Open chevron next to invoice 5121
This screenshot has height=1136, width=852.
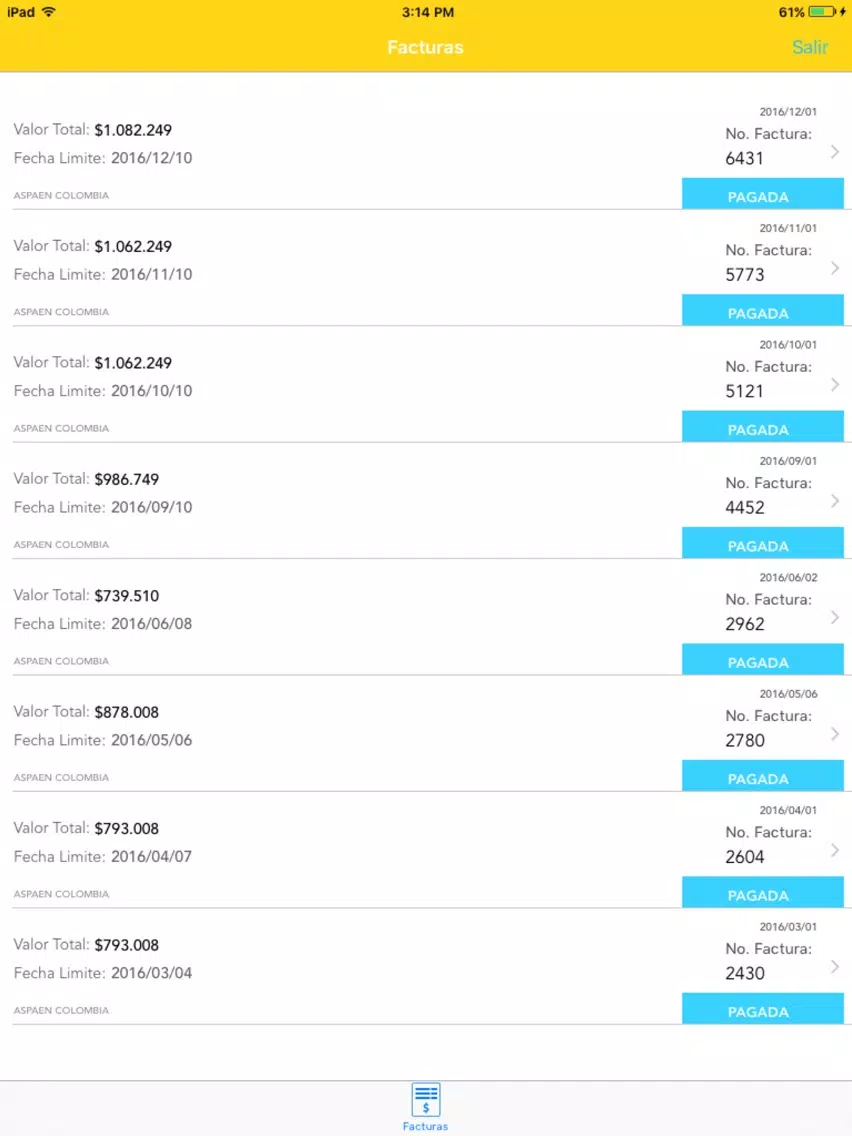(x=835, y=385)
